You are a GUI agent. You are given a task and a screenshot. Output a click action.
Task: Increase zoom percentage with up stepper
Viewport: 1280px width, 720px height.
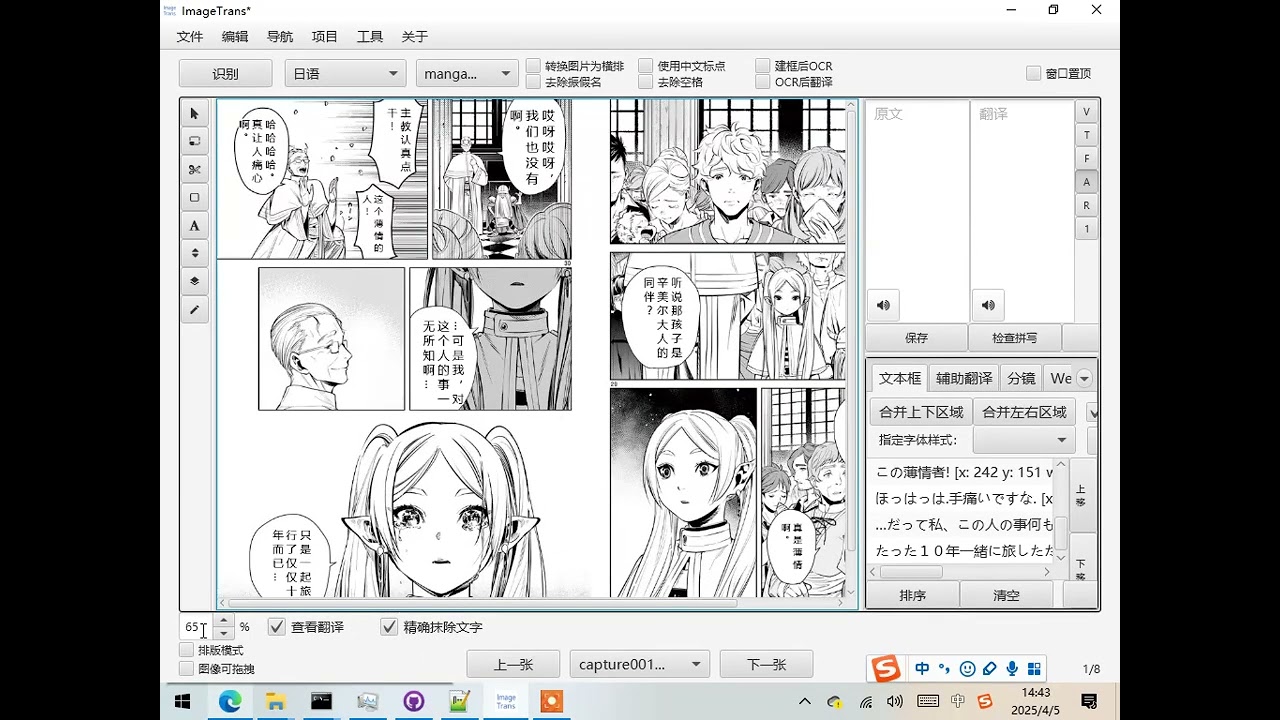[x=225, y=621]
